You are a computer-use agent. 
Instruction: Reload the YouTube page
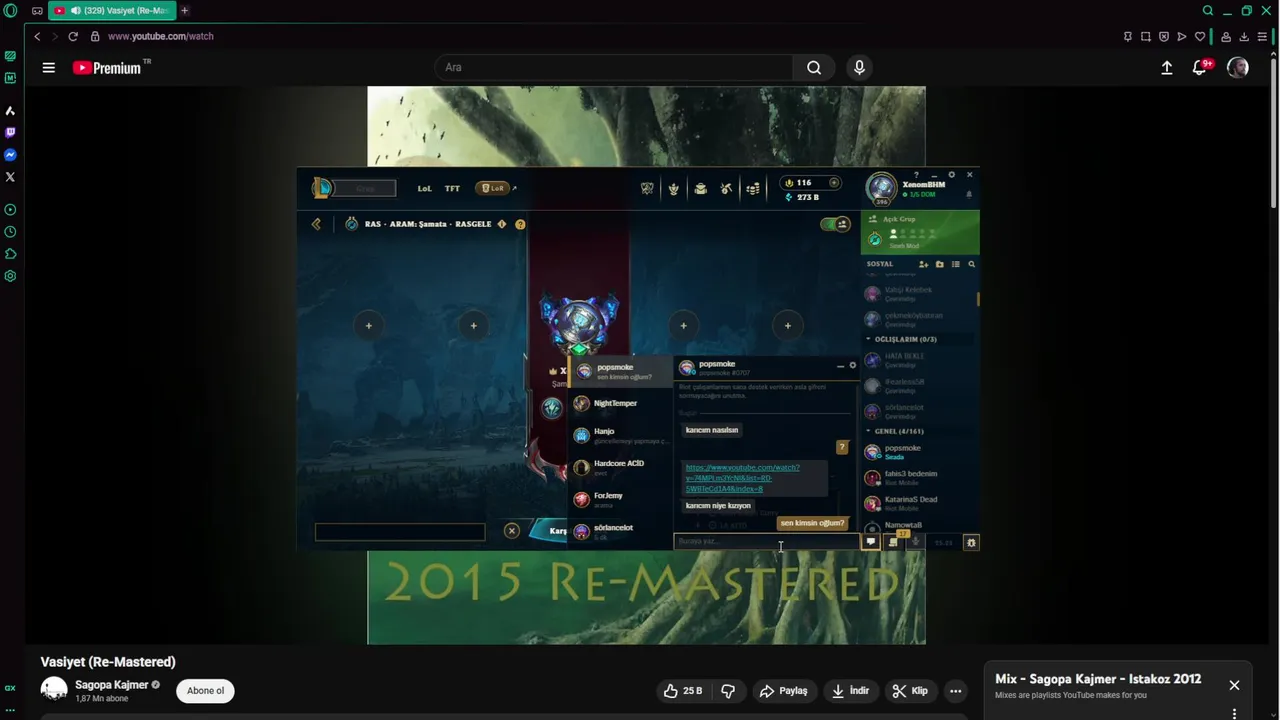coord(73,36)
